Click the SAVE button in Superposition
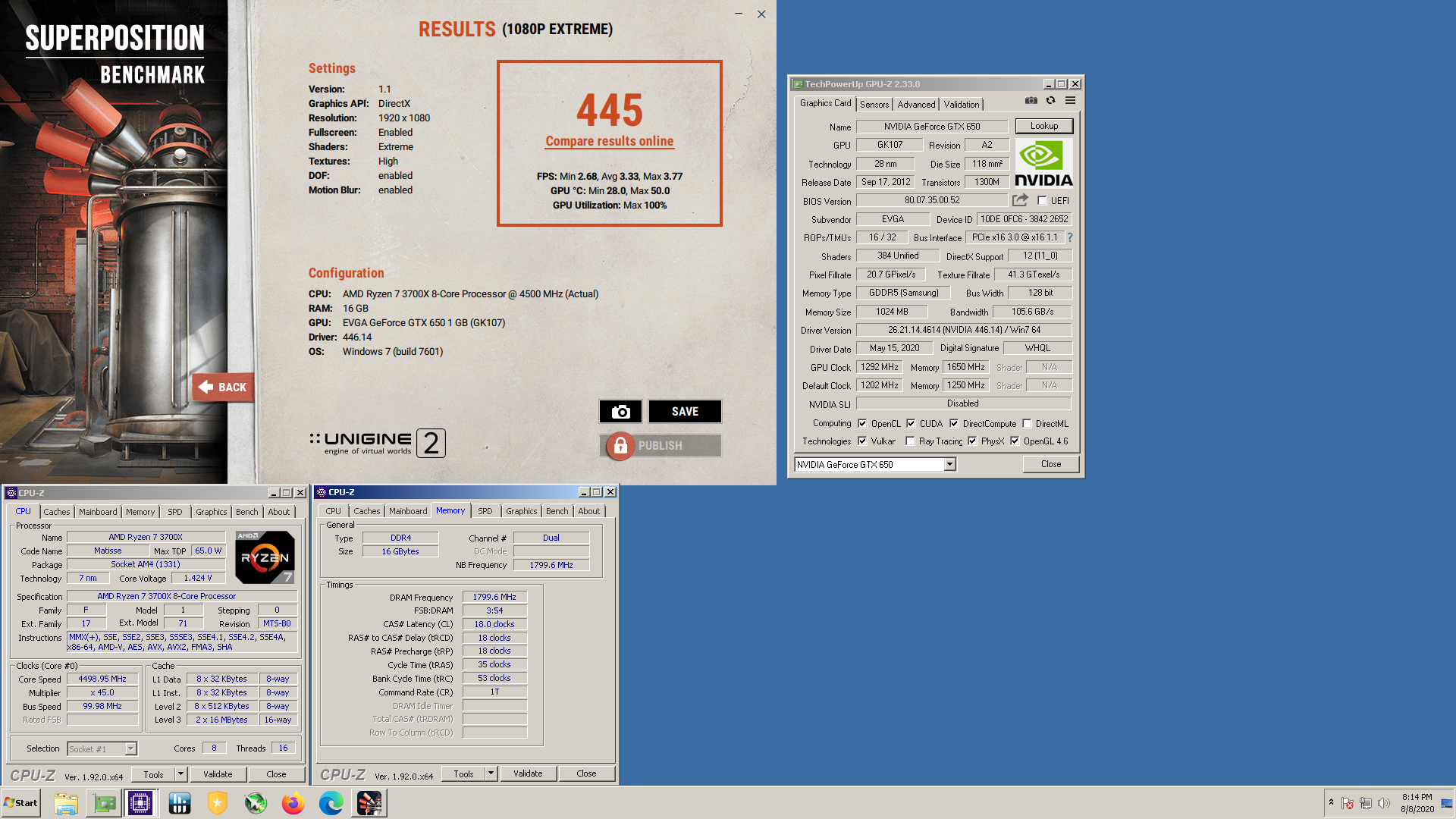1456x819 pixels. coord(685,411)
